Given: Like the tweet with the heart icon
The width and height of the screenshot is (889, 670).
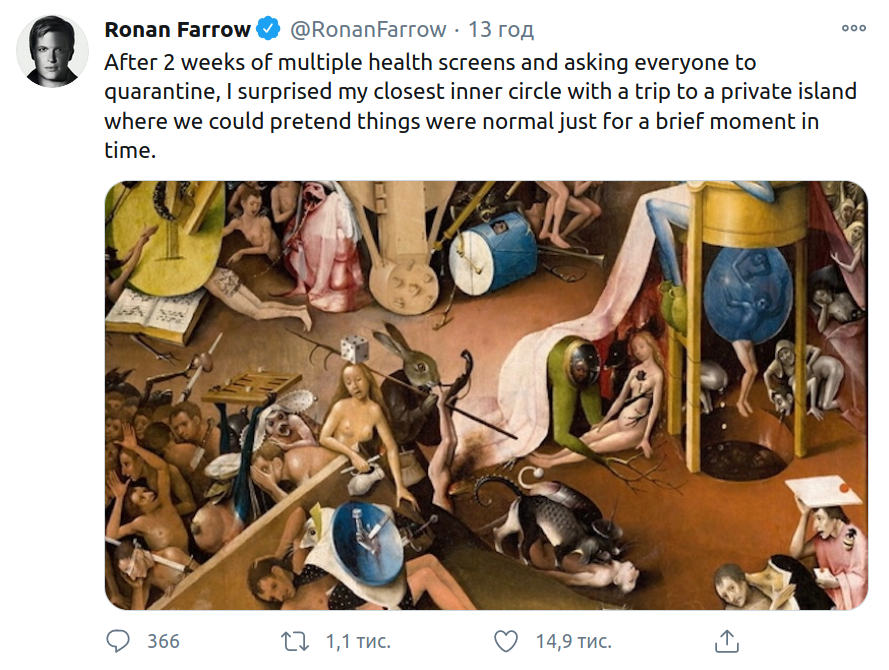Looking at the screenshot, I should (507, 640).
